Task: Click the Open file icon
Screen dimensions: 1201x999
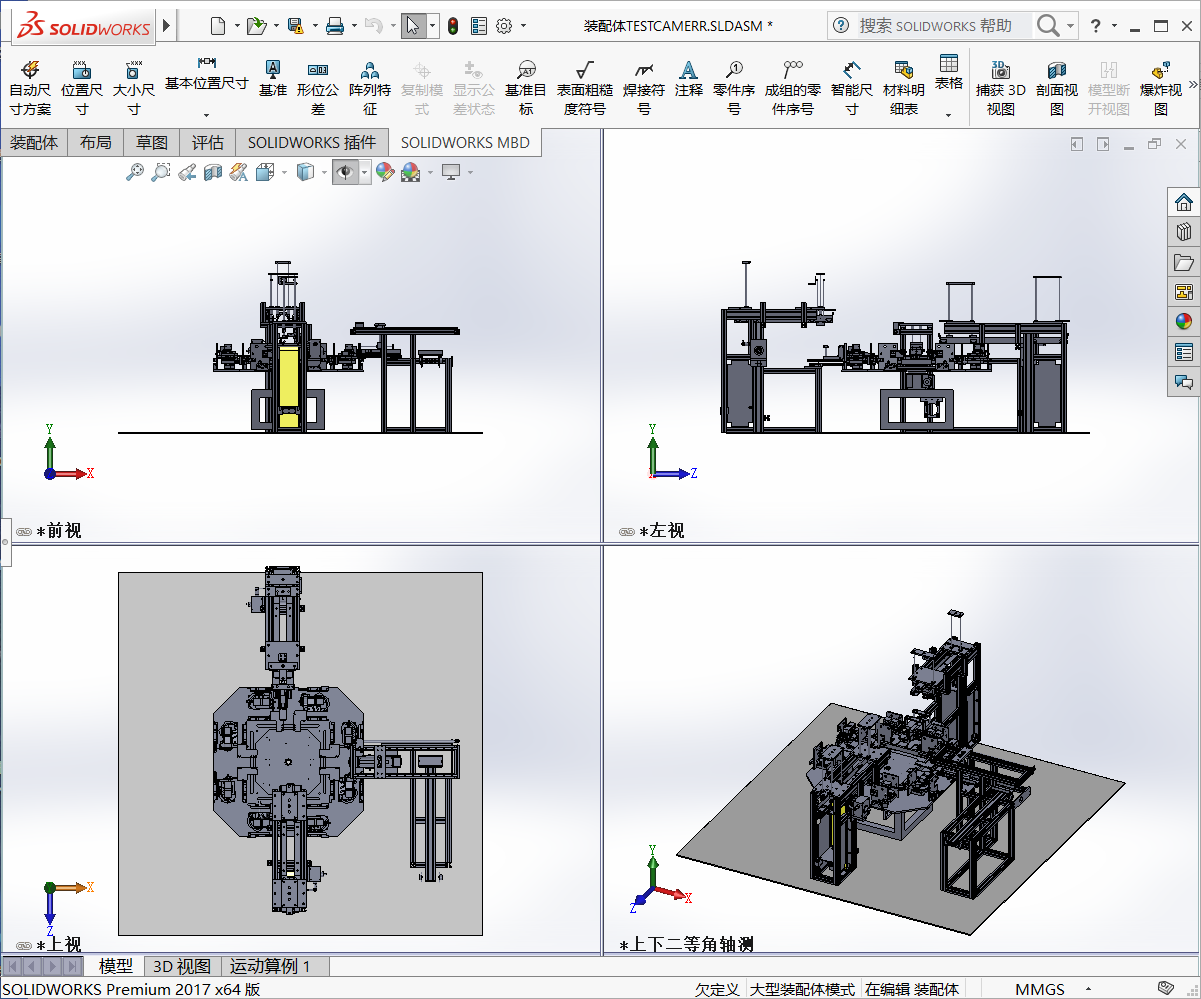Action: click(256, 26)
